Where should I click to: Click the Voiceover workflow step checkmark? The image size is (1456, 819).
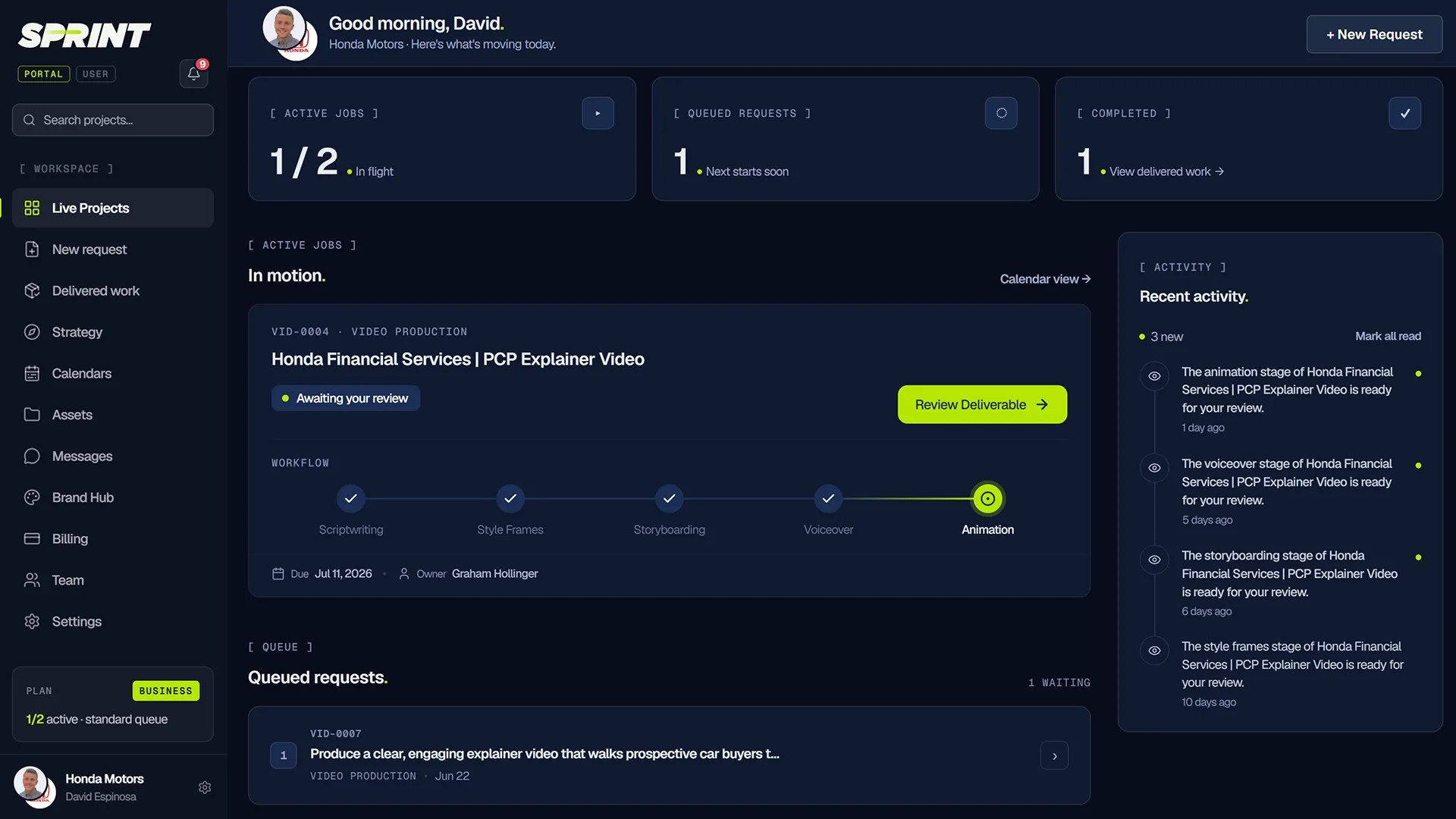828,498
